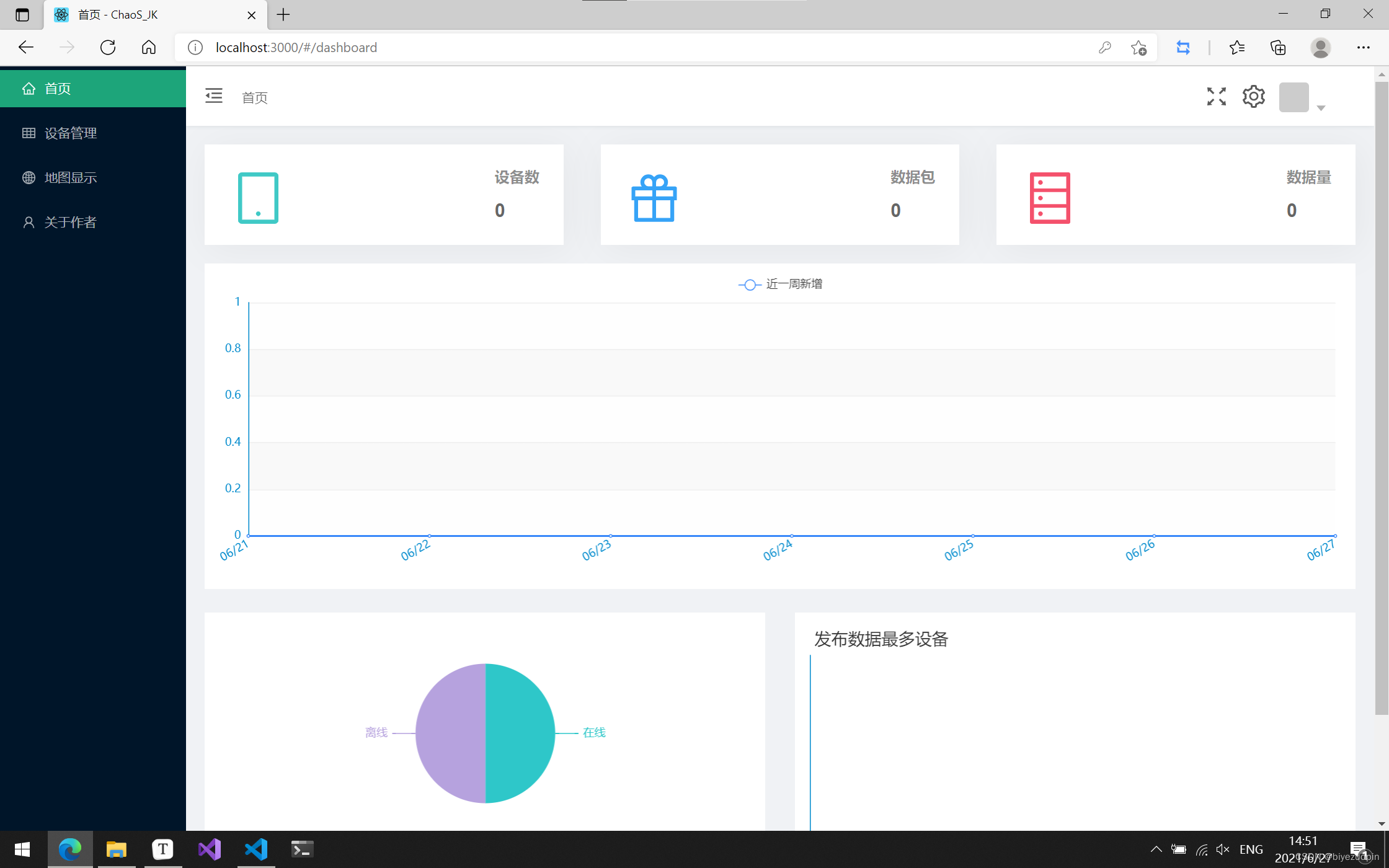Expand browser settings menu
Screen dimensions: 1389x868
[1364, 47]
